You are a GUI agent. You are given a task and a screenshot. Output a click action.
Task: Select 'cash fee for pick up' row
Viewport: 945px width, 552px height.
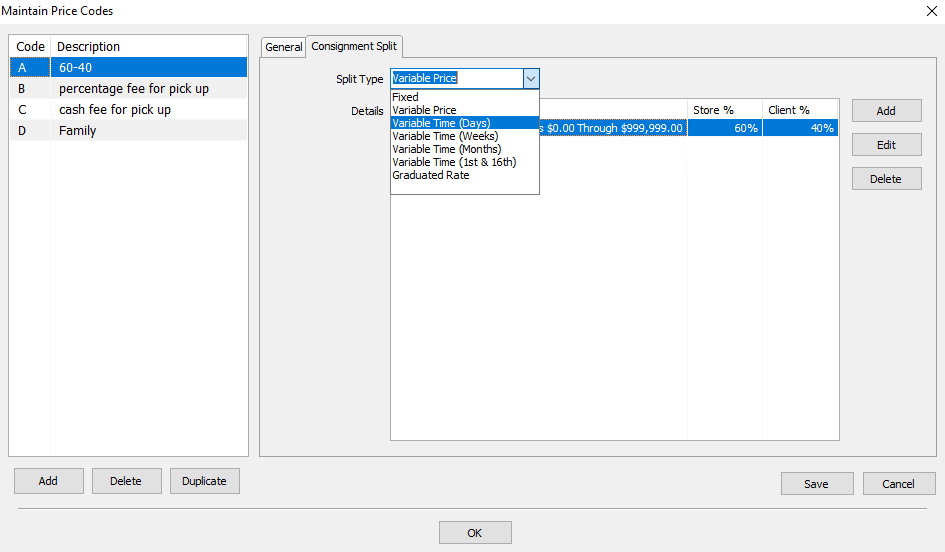tap(128, 110)
